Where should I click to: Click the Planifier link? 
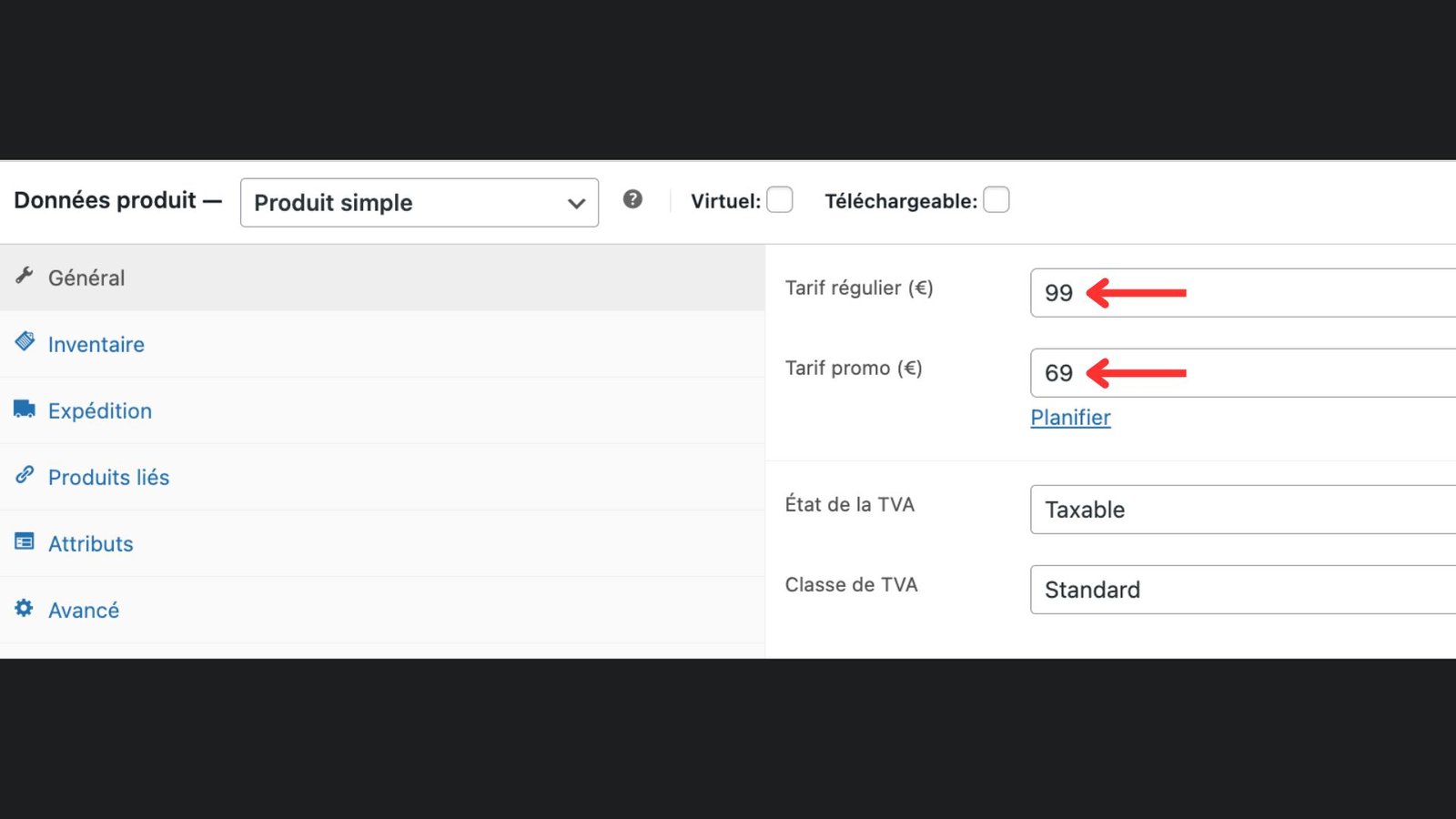click(1070, 418)
